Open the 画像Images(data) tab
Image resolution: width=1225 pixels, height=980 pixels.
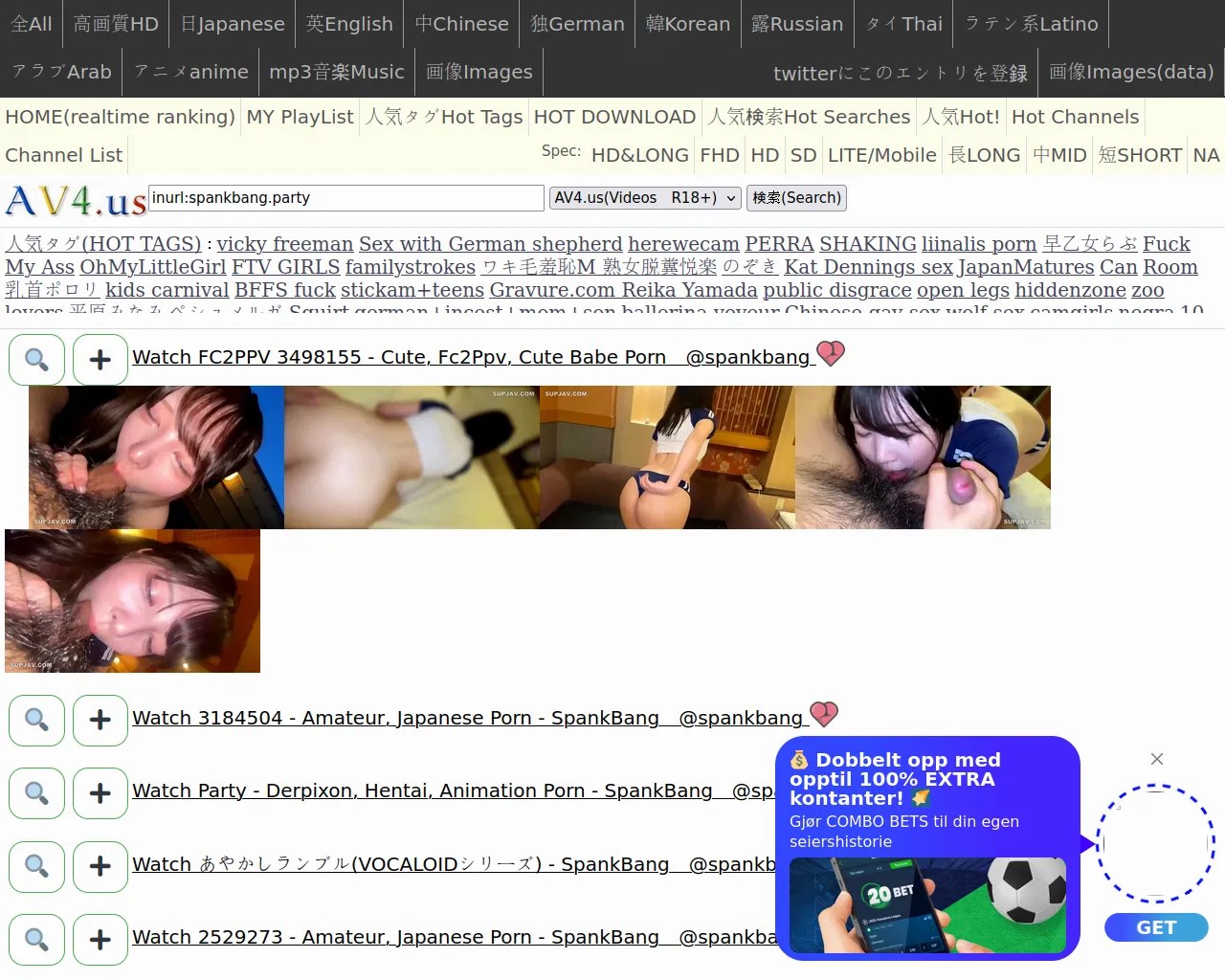(x=1131, y=72)
